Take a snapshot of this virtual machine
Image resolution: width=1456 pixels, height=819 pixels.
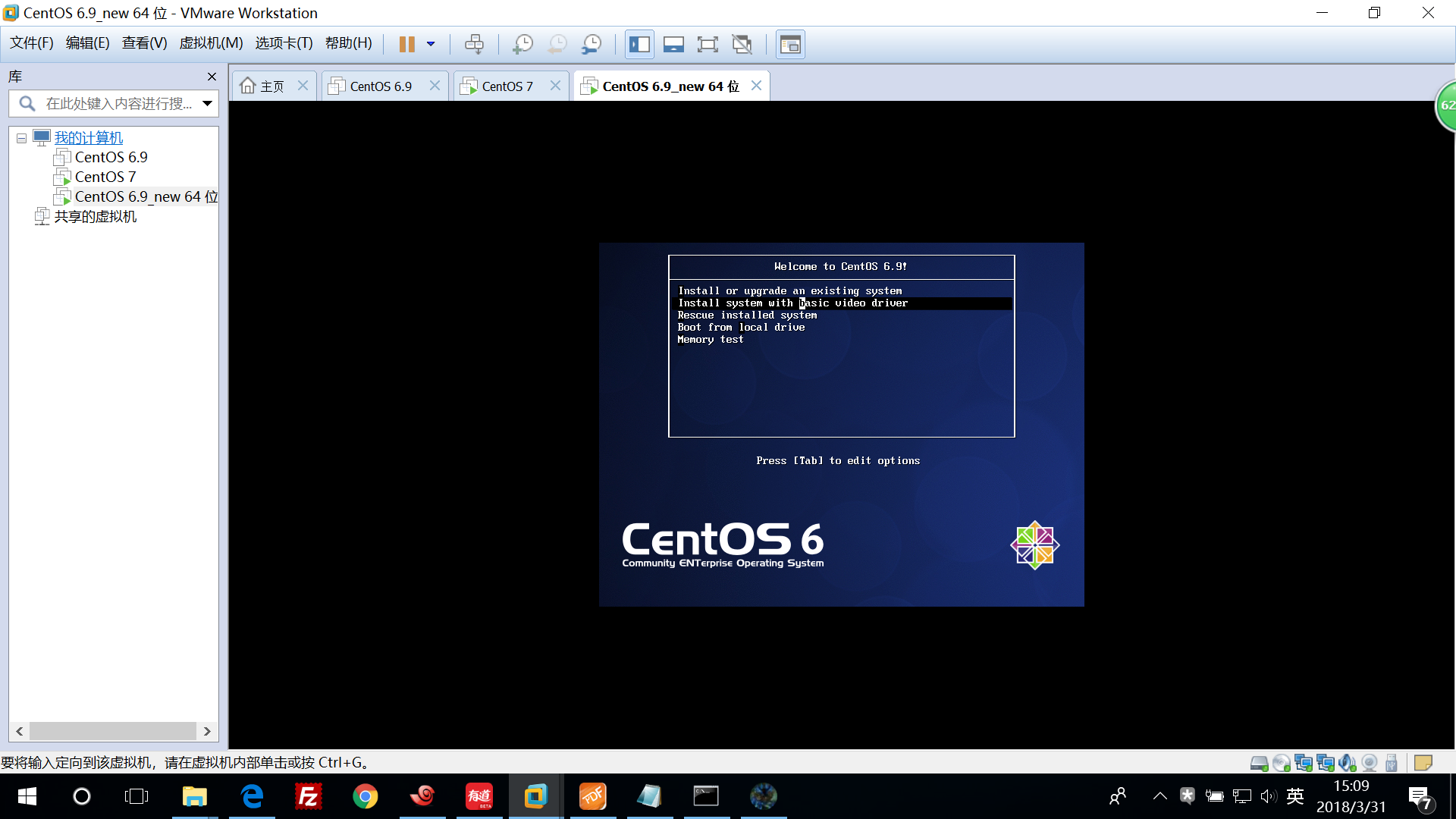pos(522,44)
